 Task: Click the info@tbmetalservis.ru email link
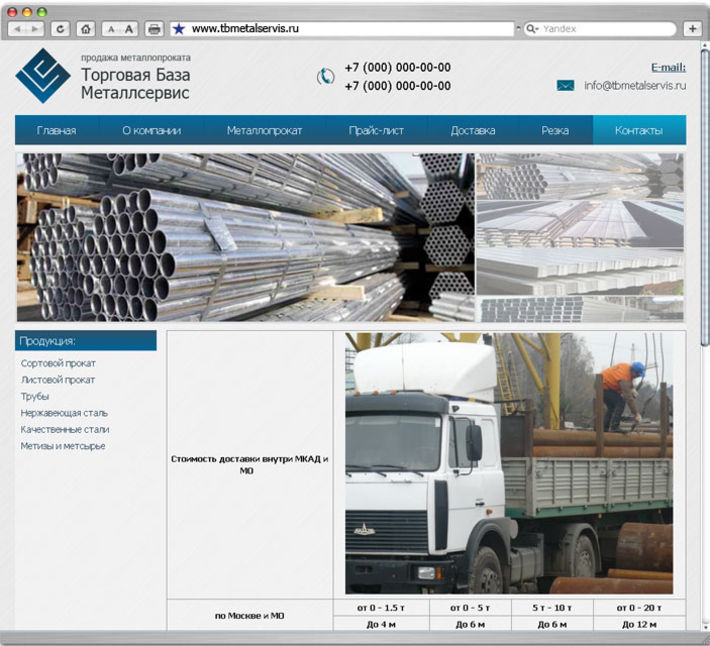click(635, 85)
